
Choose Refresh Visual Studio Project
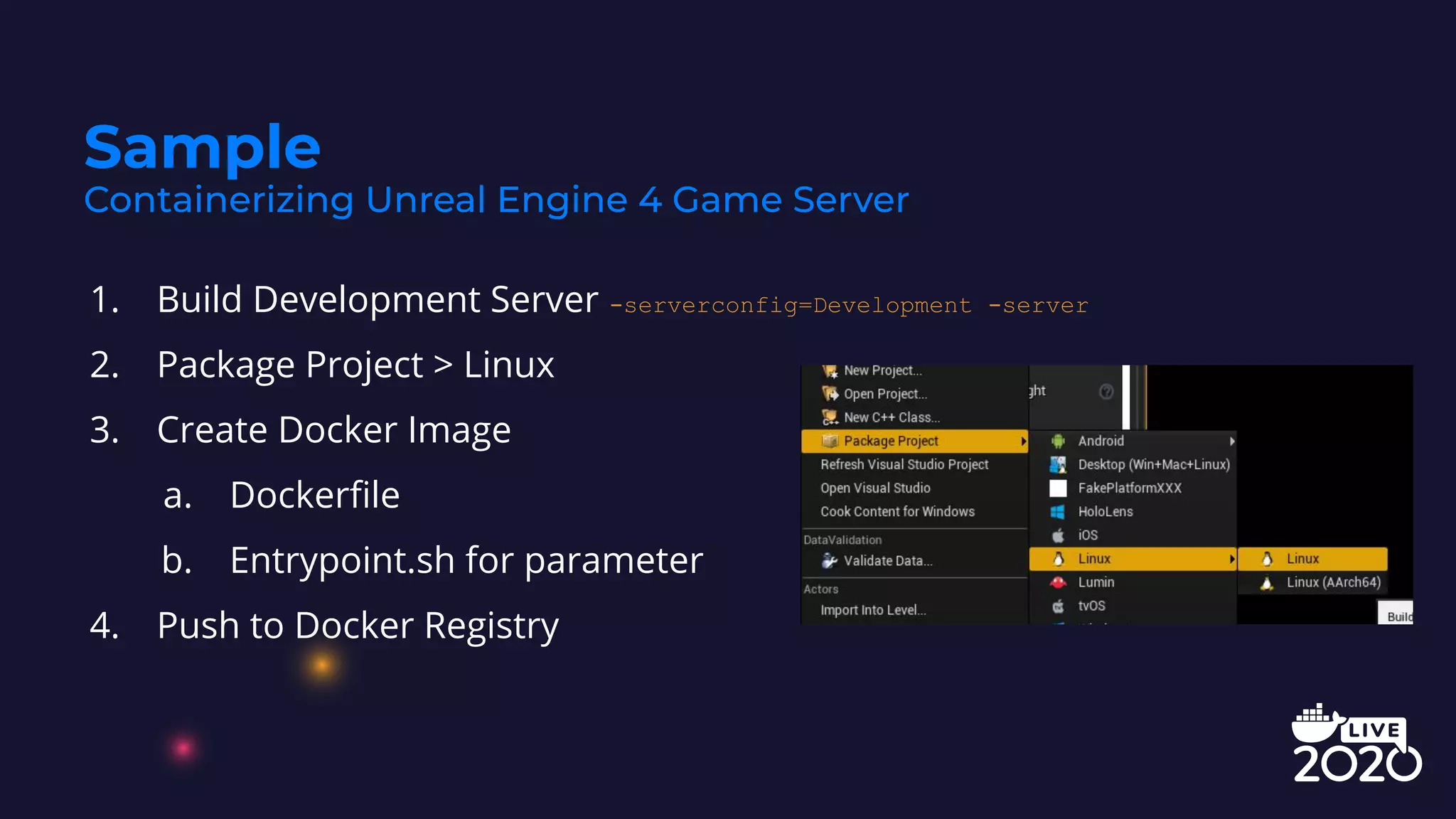click(x=904, y=464)
